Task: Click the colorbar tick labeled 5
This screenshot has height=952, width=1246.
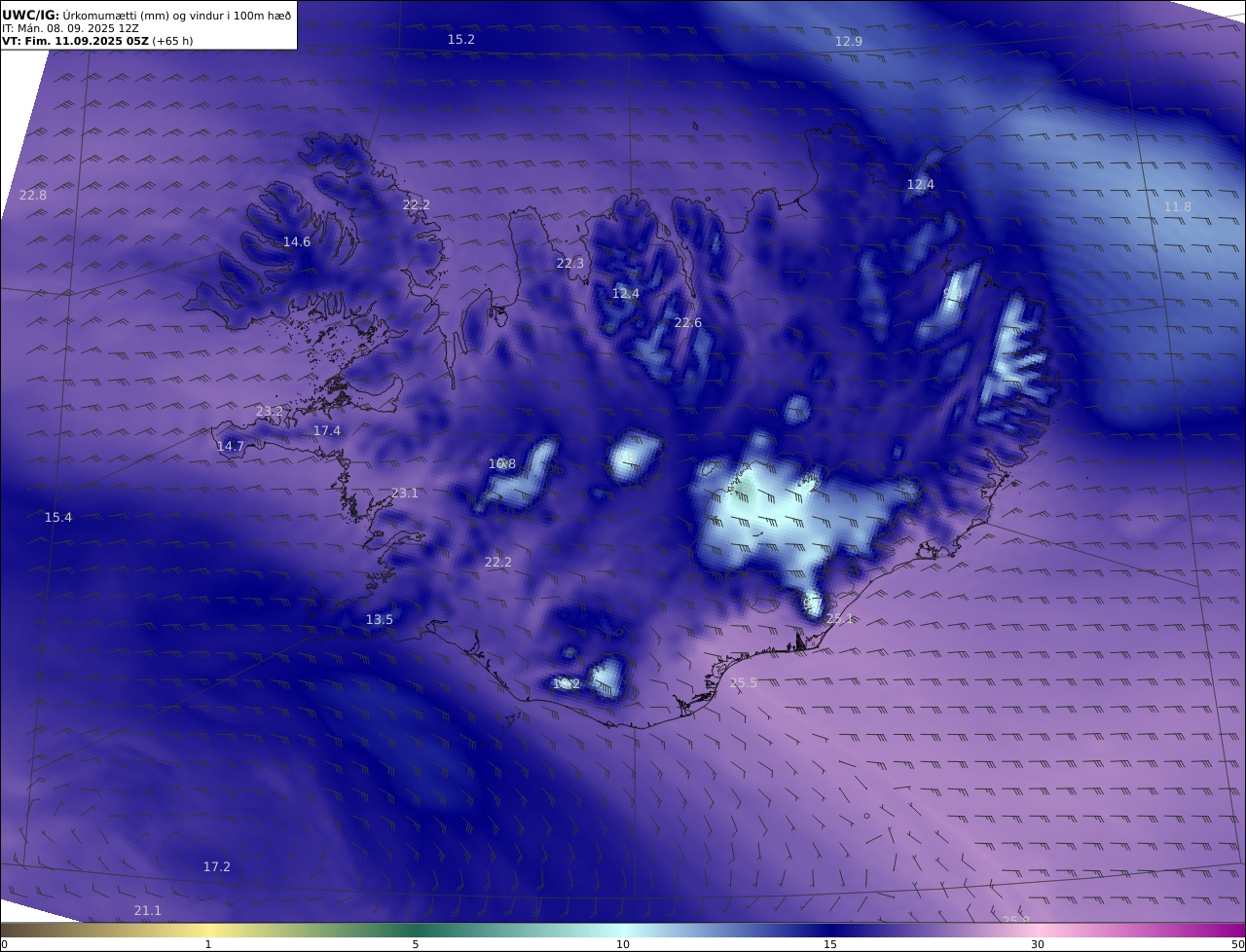Action: click(416, 944)
